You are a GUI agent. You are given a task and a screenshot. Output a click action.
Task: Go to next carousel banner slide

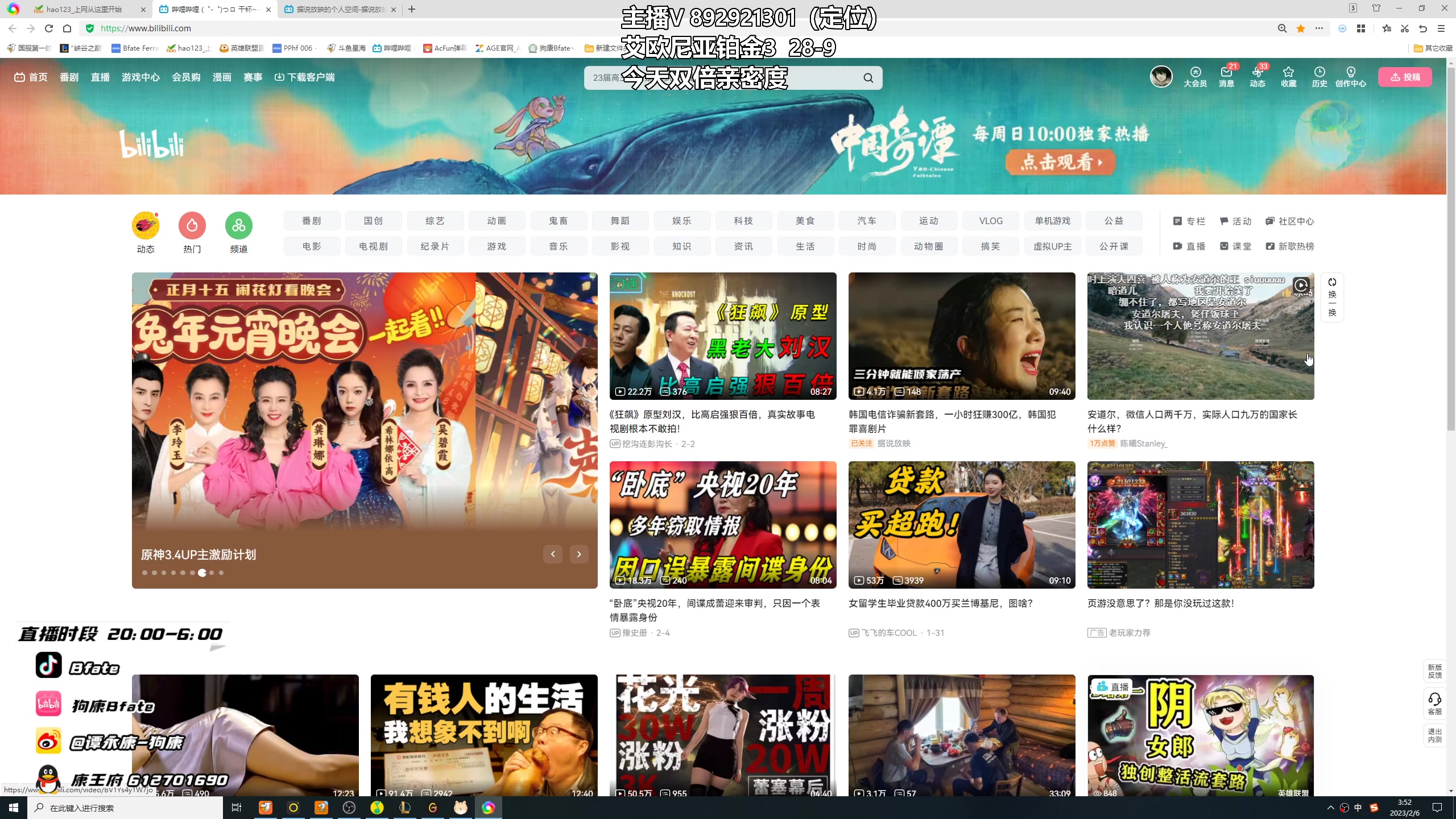tap(579, 554)
